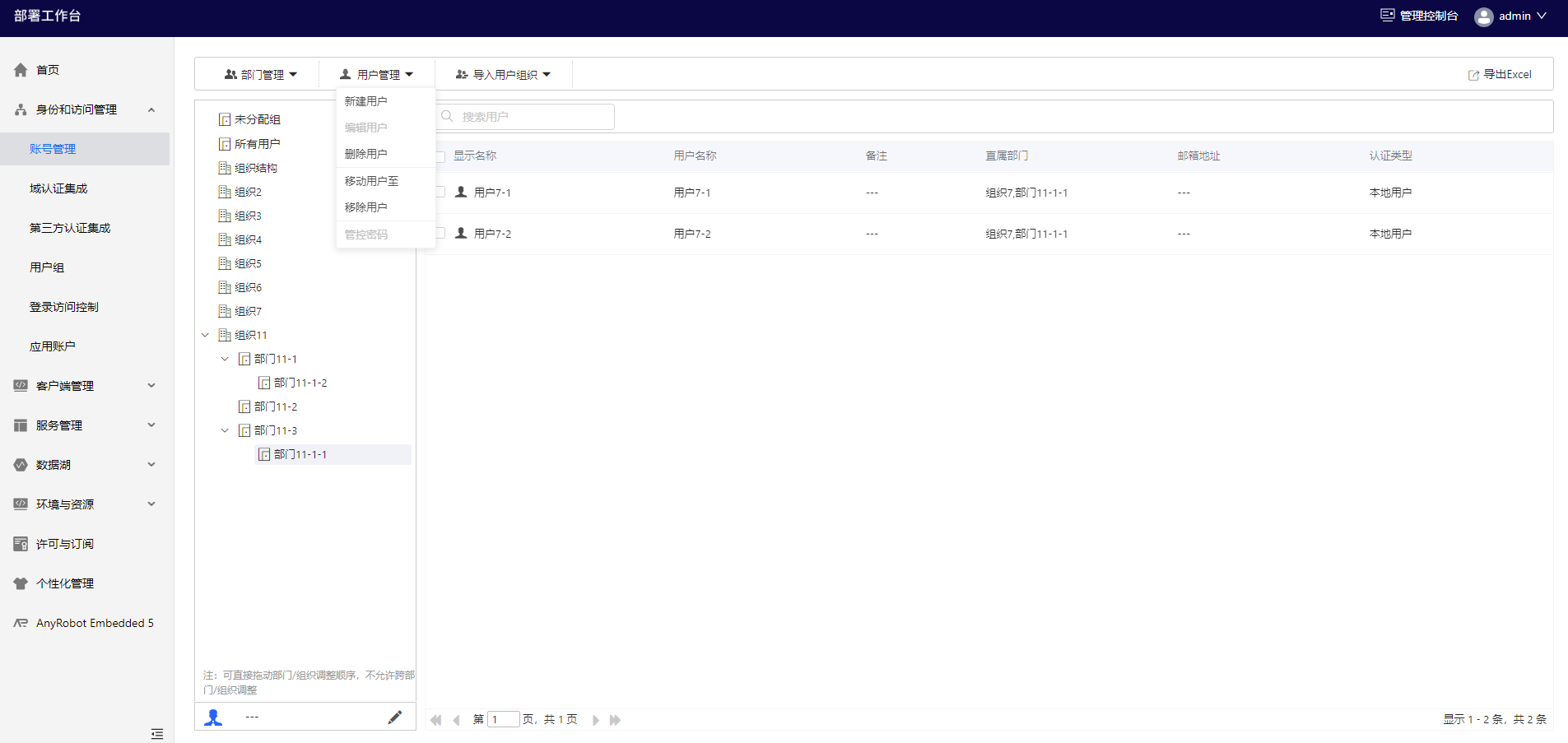
Task: Click the 显示名称 column header
Action: coord(475,156)
